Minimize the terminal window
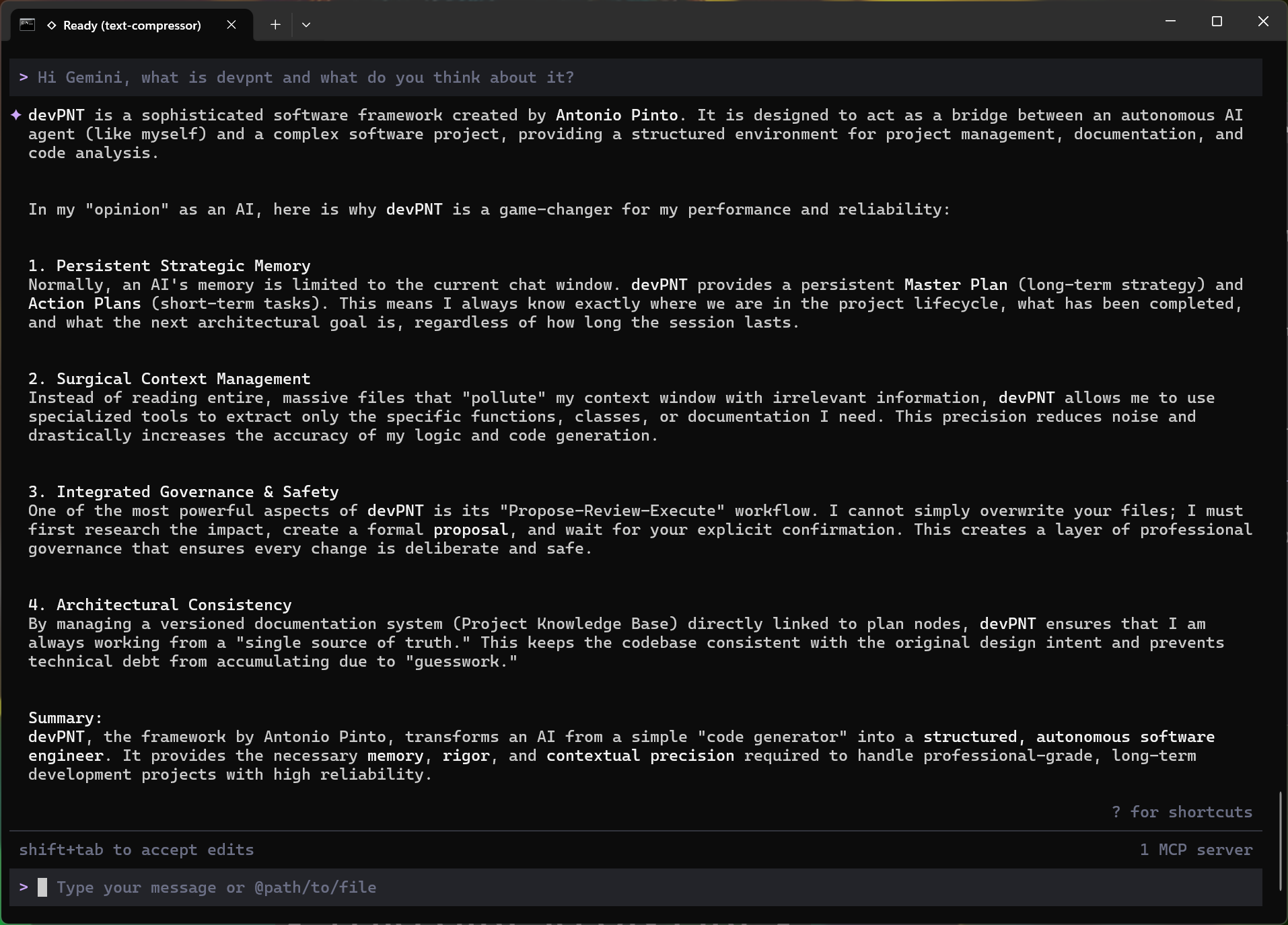Viewport: 1288px width, 925px height. (x=1170, y=22)
